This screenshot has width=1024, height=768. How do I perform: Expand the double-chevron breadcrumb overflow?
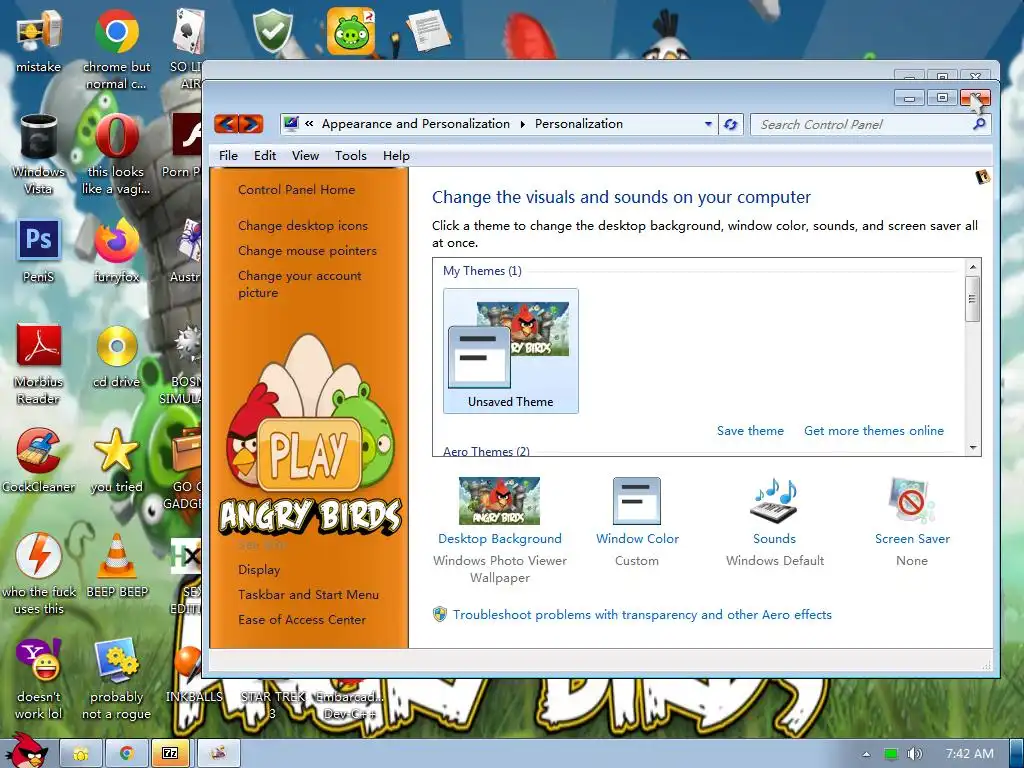point(310,123)
